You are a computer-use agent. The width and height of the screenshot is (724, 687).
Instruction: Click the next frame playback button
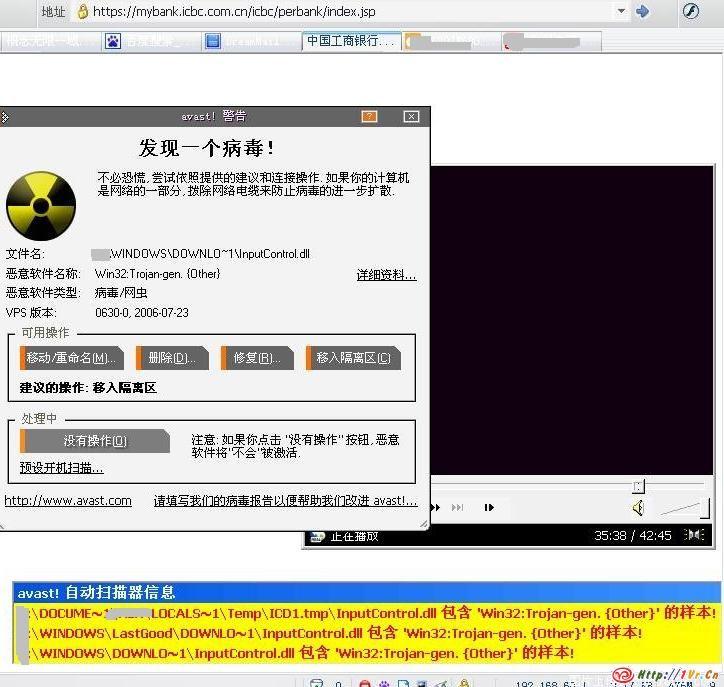[x=489, y=508]
